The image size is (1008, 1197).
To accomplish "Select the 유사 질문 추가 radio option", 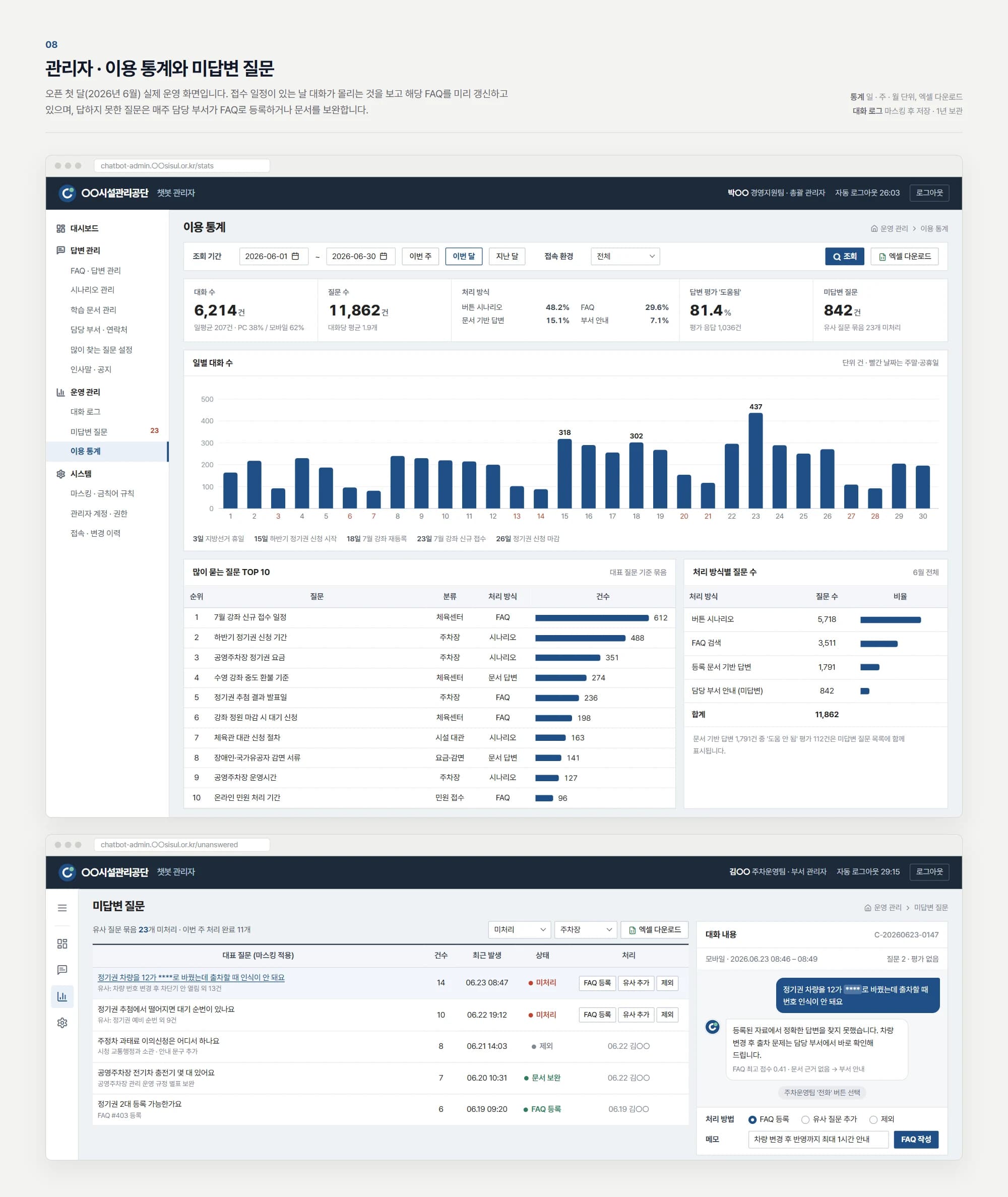I will [805, 1119].
